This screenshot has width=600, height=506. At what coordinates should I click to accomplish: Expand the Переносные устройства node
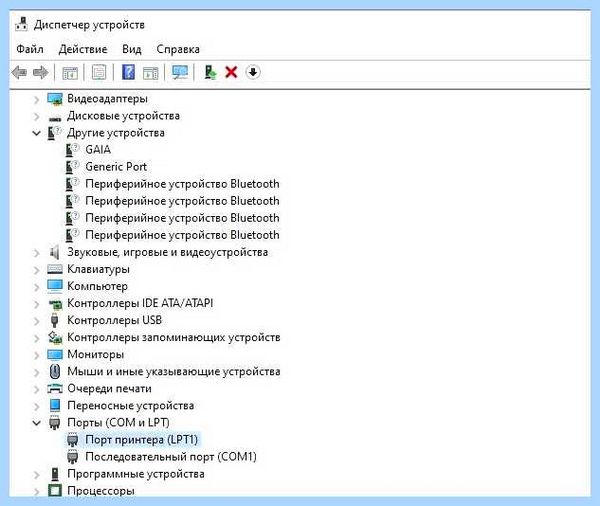[x=37, y=406]
